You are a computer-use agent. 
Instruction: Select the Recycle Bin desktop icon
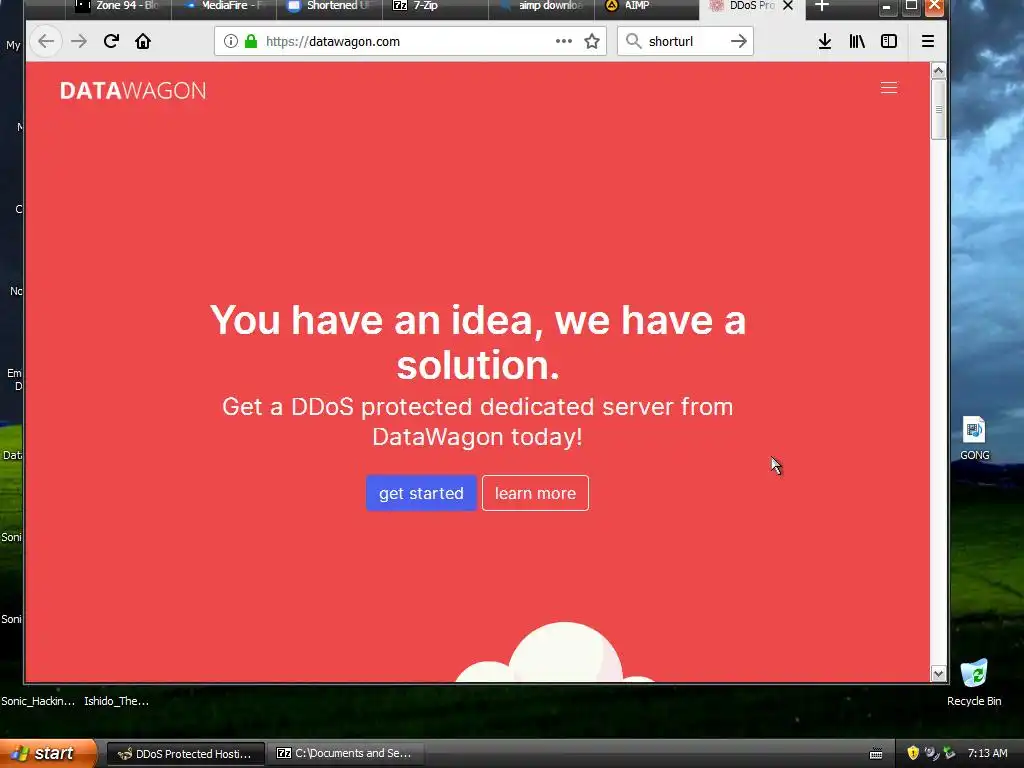974,682
